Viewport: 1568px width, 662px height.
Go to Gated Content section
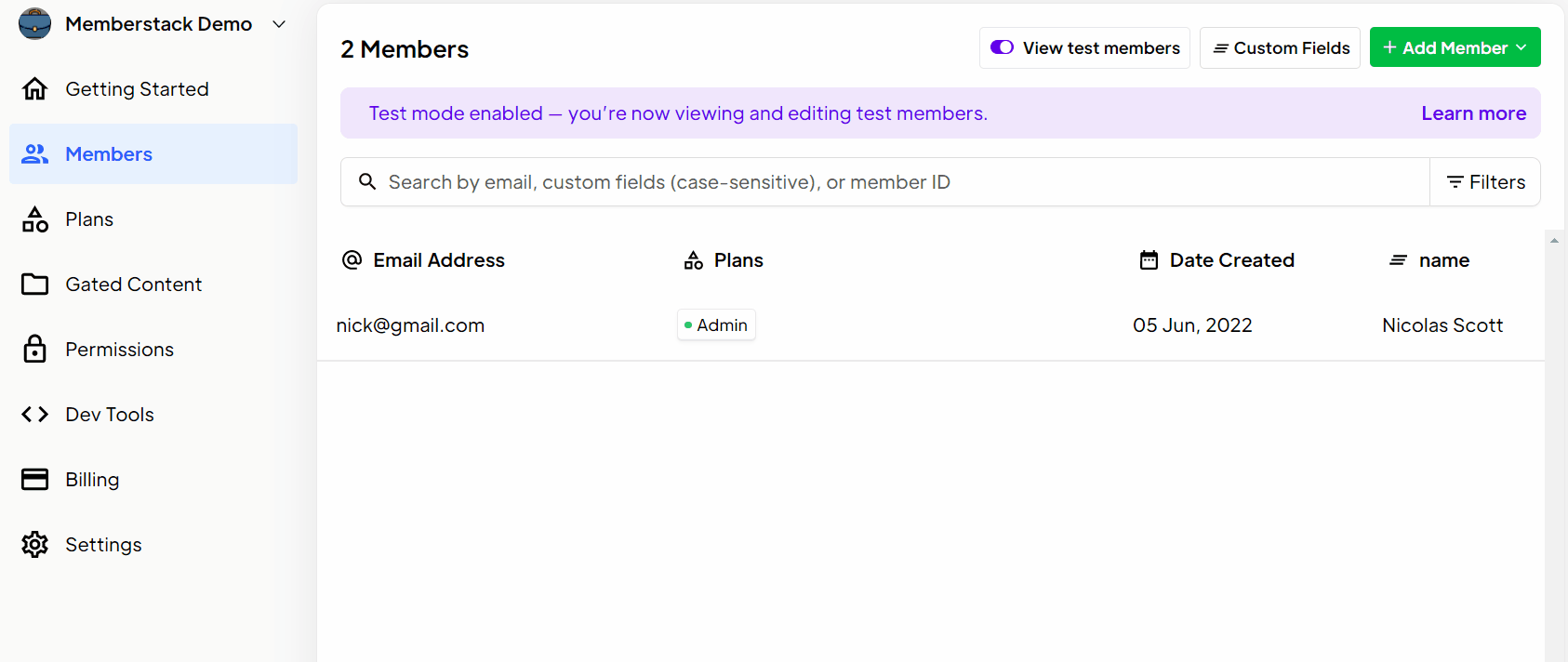pyautogui.click(x=133, y=285)
